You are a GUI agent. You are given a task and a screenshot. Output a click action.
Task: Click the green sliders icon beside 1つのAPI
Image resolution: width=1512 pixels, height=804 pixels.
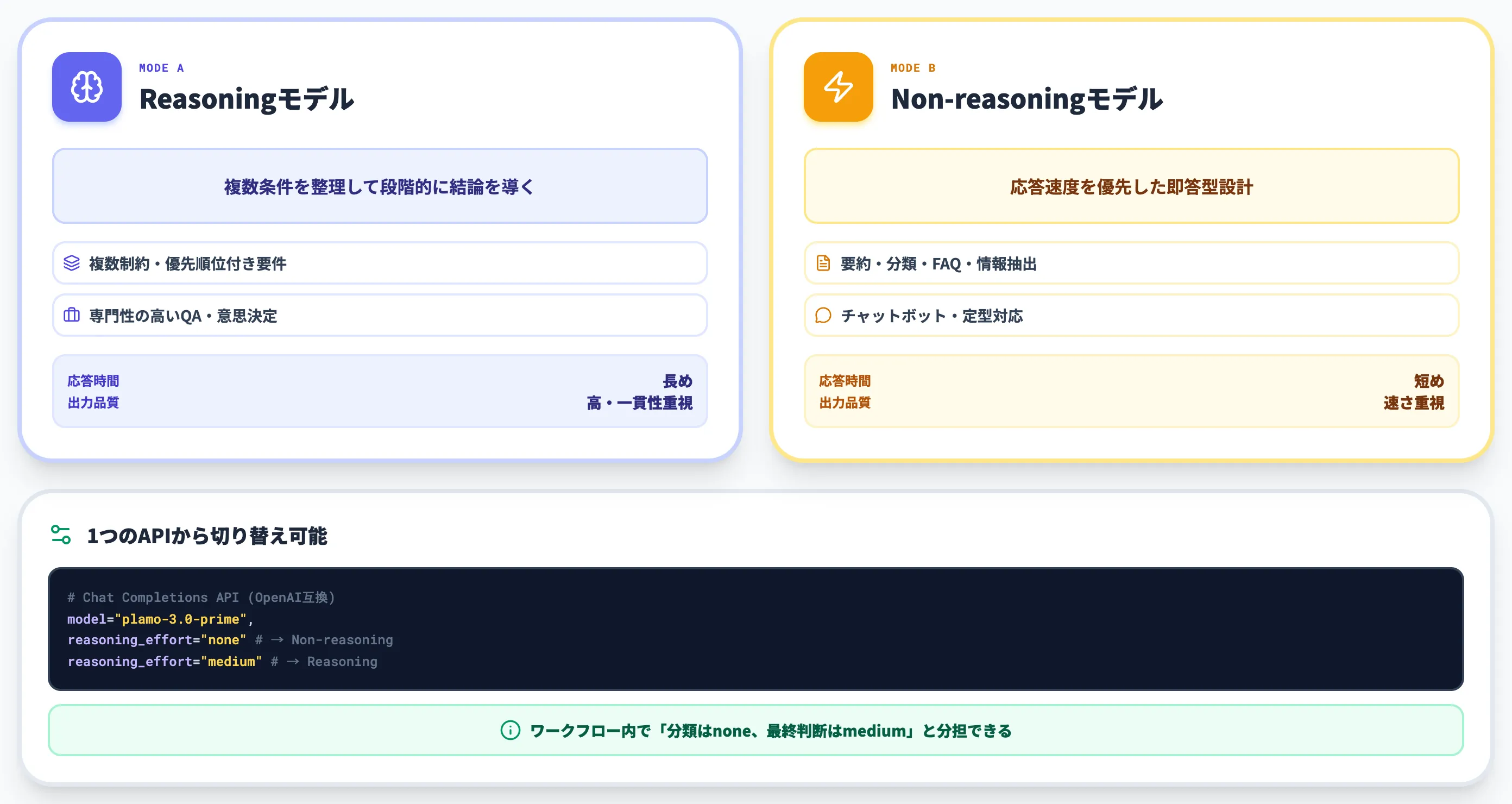click(61, 535)
